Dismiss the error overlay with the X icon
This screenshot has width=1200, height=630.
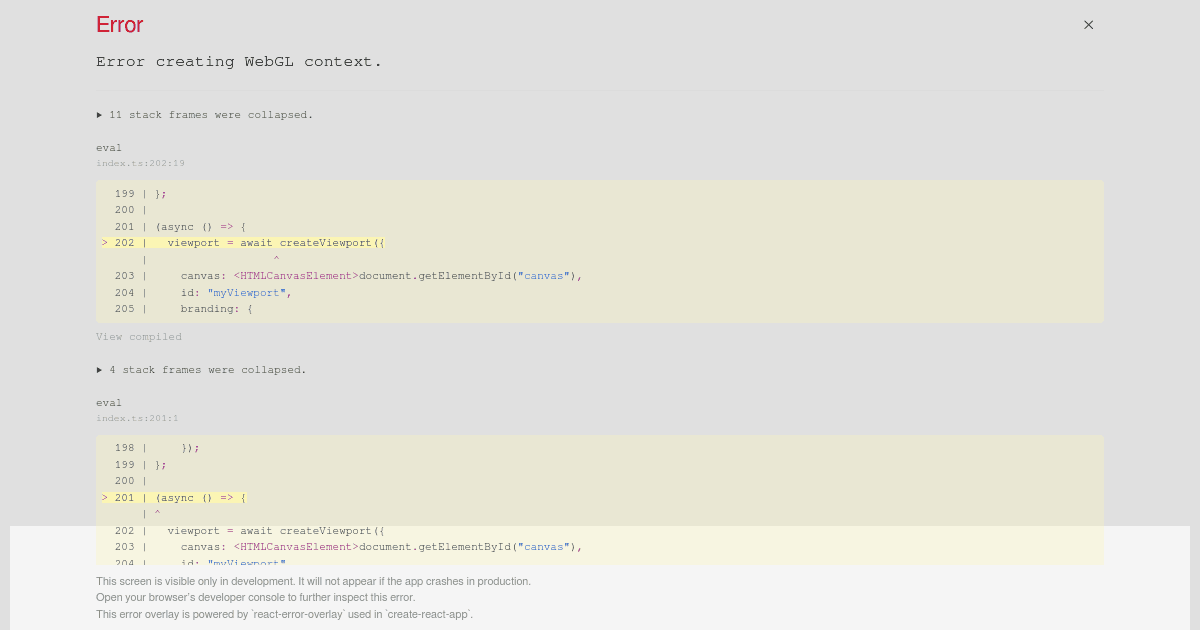[x=1088, y=24]
